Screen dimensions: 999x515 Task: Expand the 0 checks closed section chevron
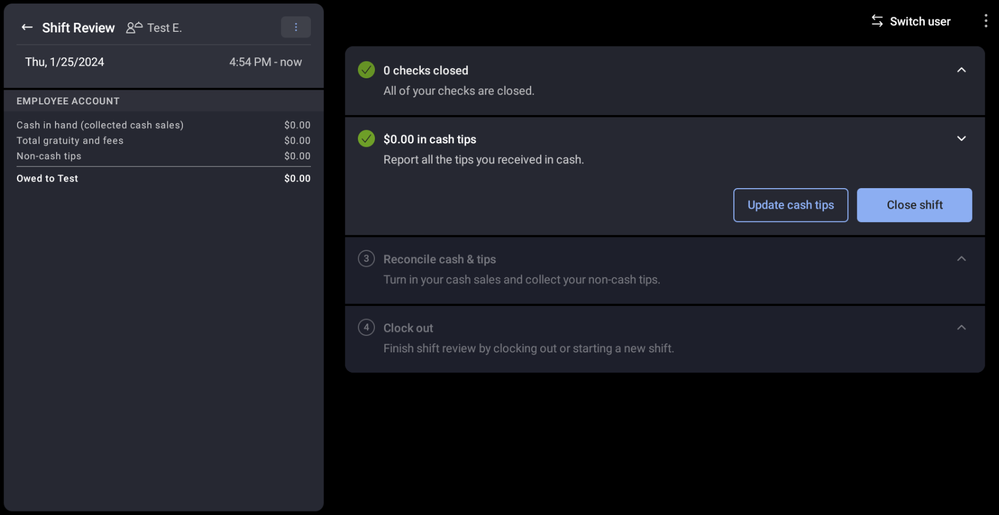click(961, 70)
